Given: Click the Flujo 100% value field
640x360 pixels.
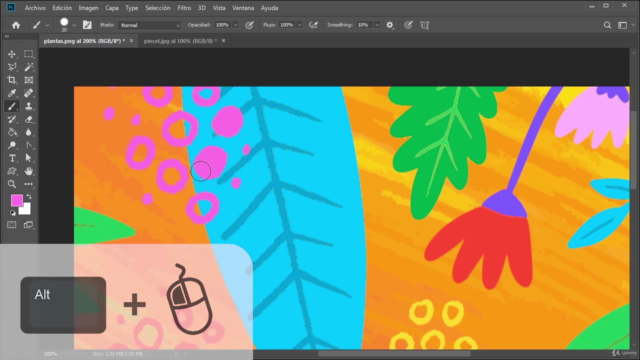Looking at the screenshot, I should point(287,25).
